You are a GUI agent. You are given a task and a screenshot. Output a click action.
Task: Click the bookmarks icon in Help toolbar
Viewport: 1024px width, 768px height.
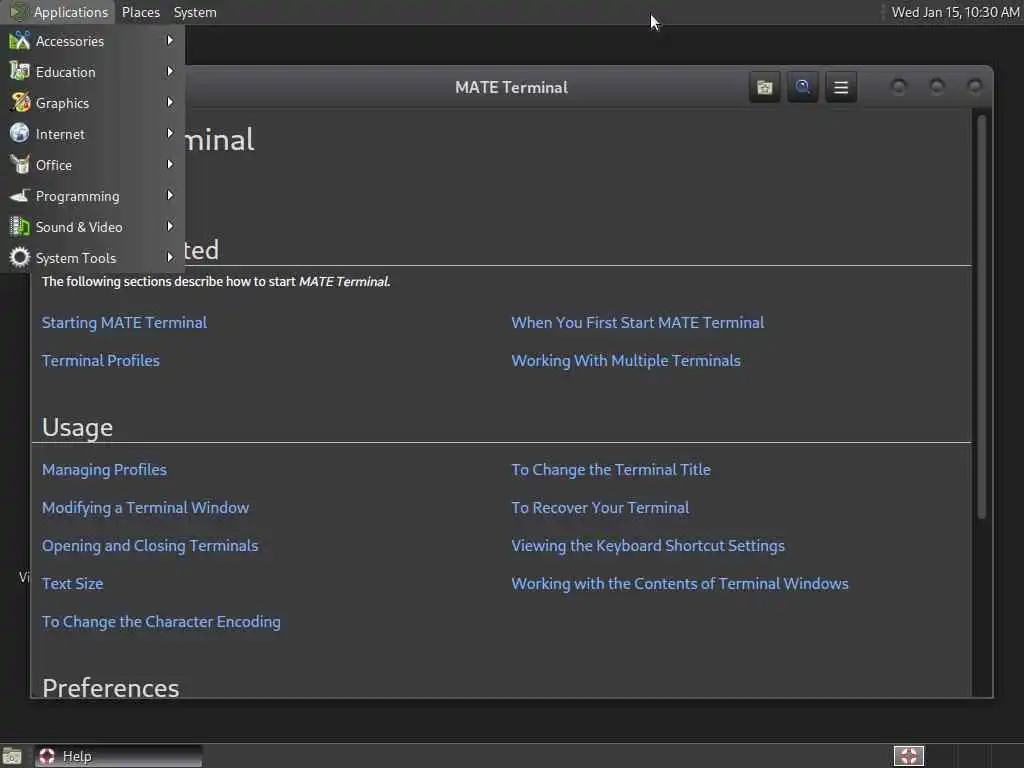tap(765, 87)
